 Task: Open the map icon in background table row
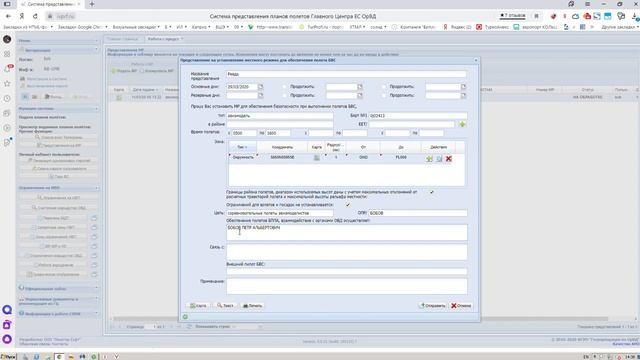click(x=119, y=98)
